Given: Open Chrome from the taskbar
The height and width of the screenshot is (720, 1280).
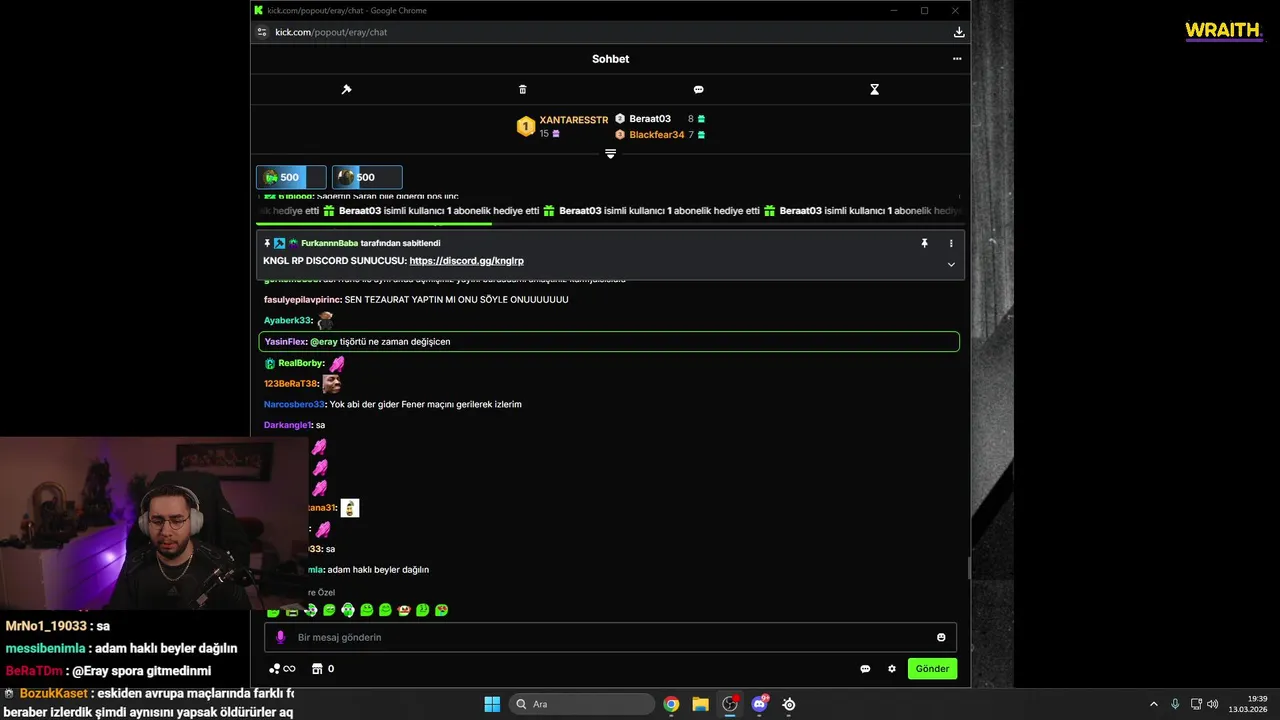Looking at the screenshot, I should click(671, 704).
